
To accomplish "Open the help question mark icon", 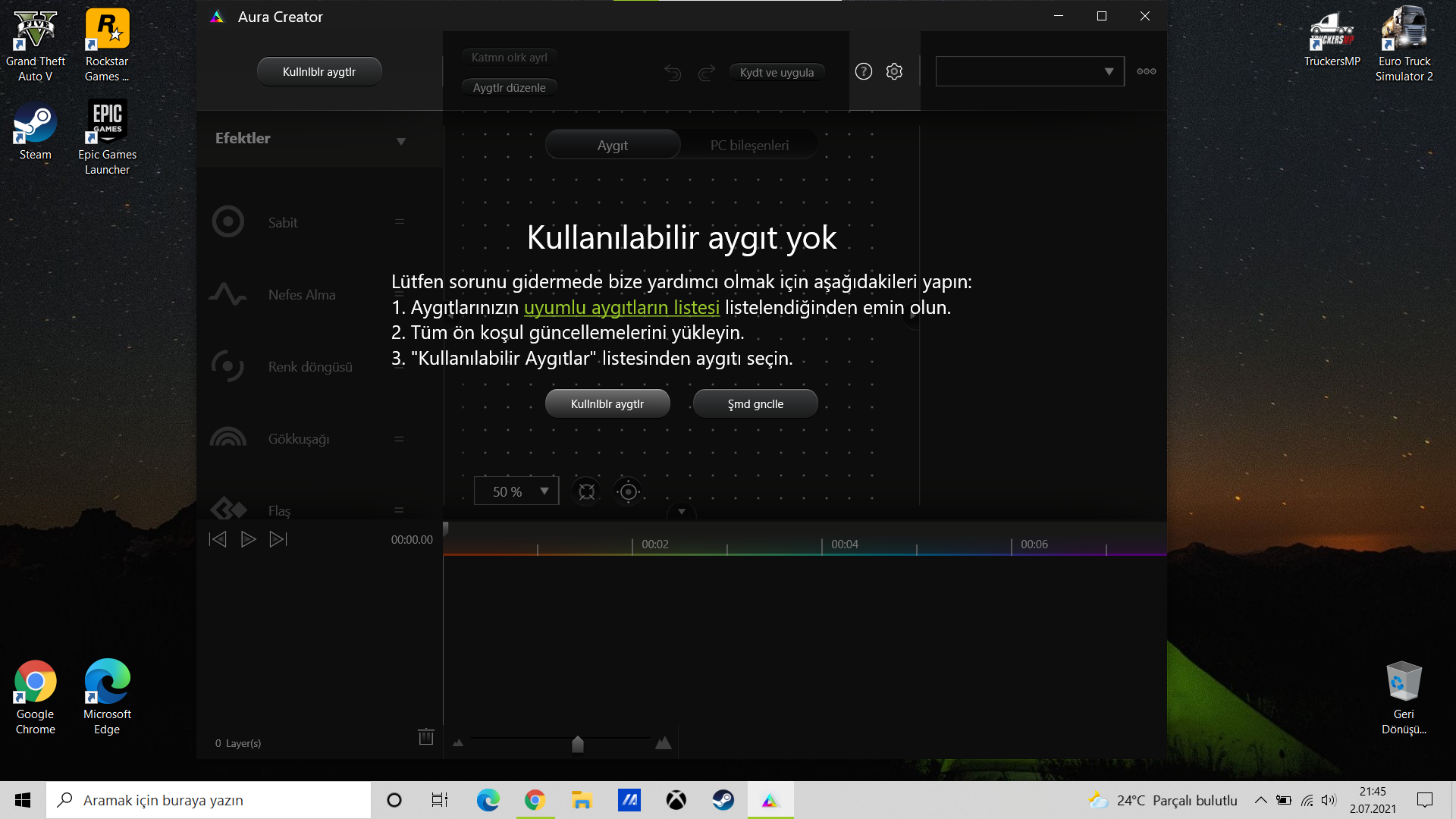I will coord(863,71).
